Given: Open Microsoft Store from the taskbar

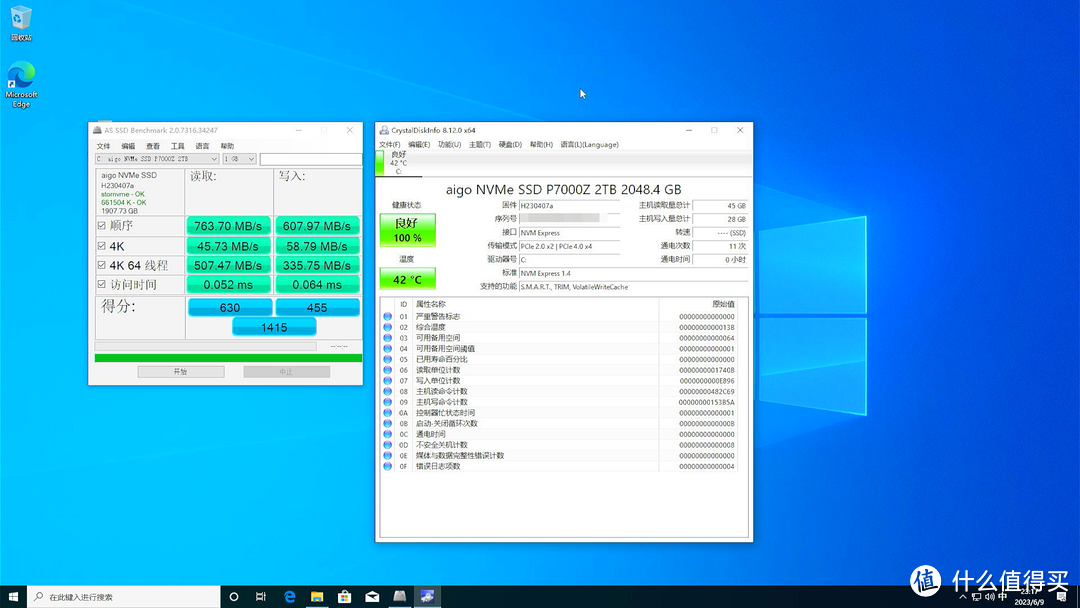Looking at the screenshot, I should click(x=344, y=597).
